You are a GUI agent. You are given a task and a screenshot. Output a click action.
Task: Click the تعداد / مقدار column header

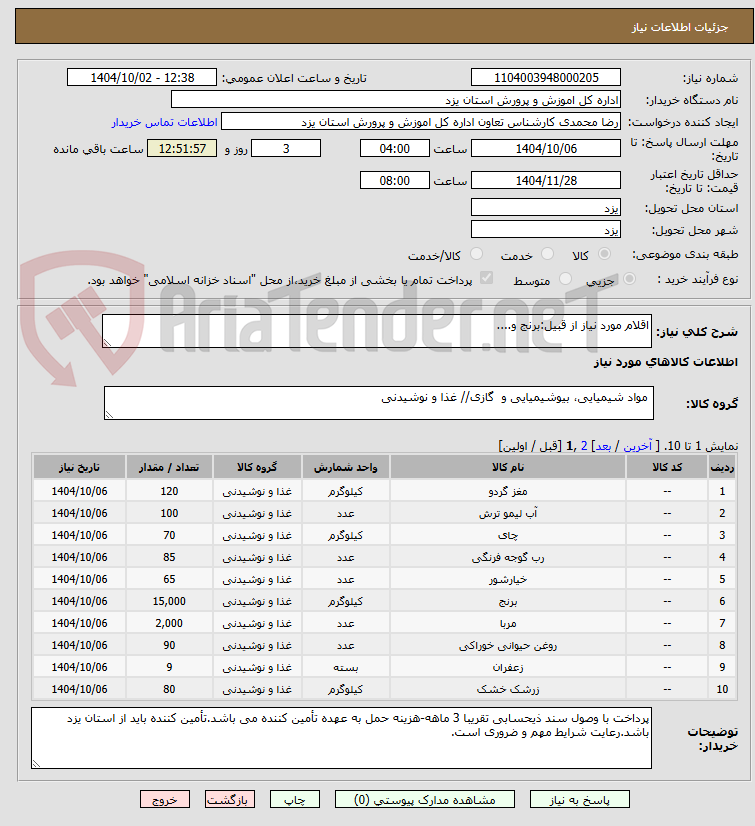coord(169,467)
